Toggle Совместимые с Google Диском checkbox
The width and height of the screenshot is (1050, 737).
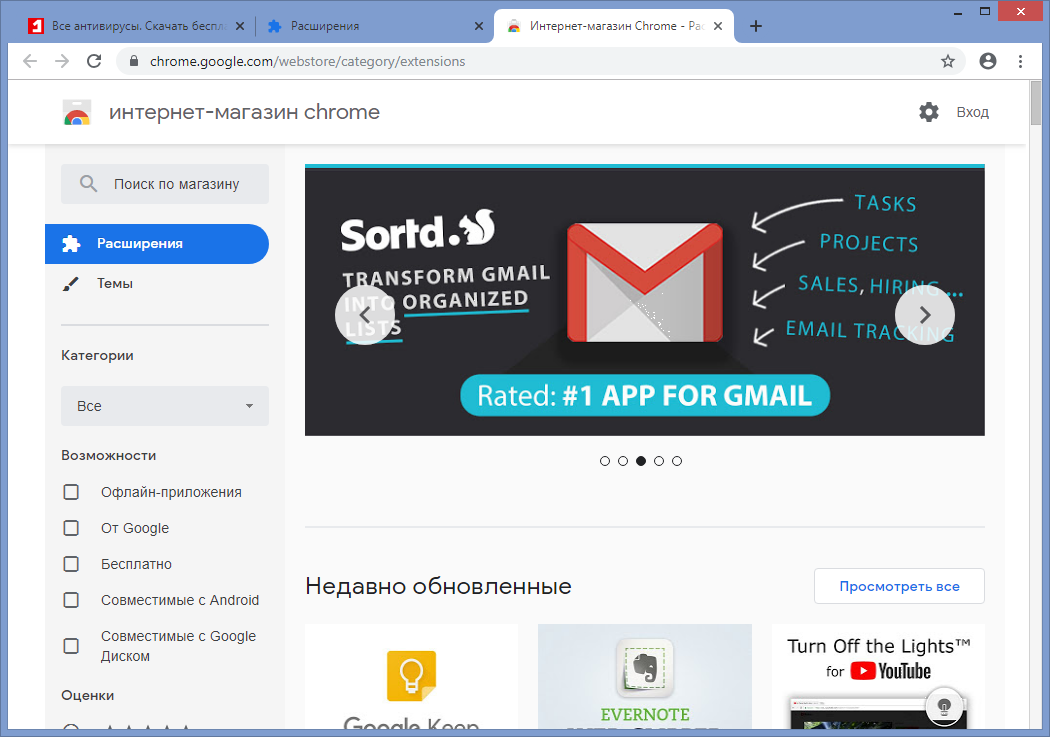pyautogui.click(x=71, y=646)
